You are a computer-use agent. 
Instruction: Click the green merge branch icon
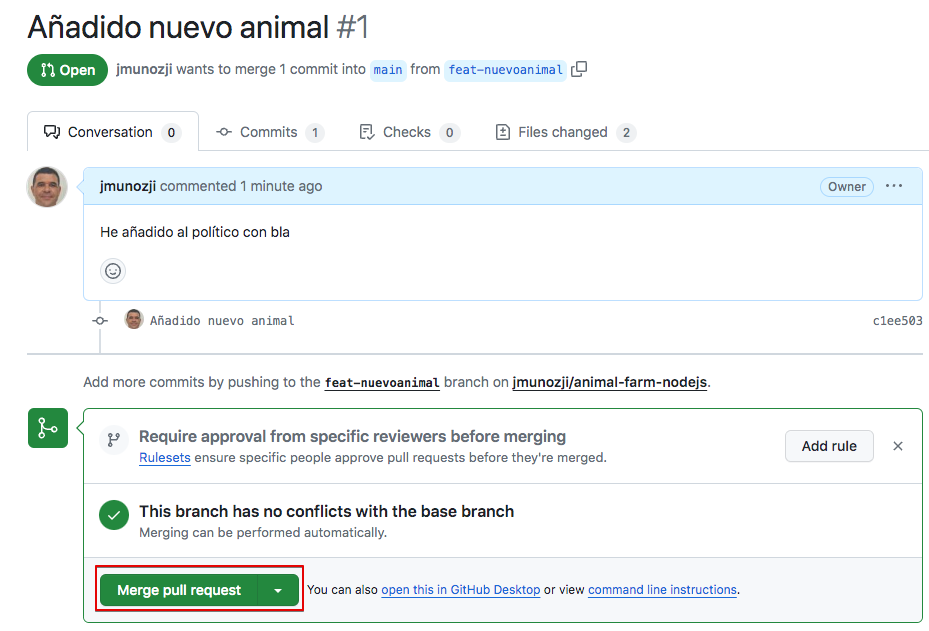coord(47,428)
